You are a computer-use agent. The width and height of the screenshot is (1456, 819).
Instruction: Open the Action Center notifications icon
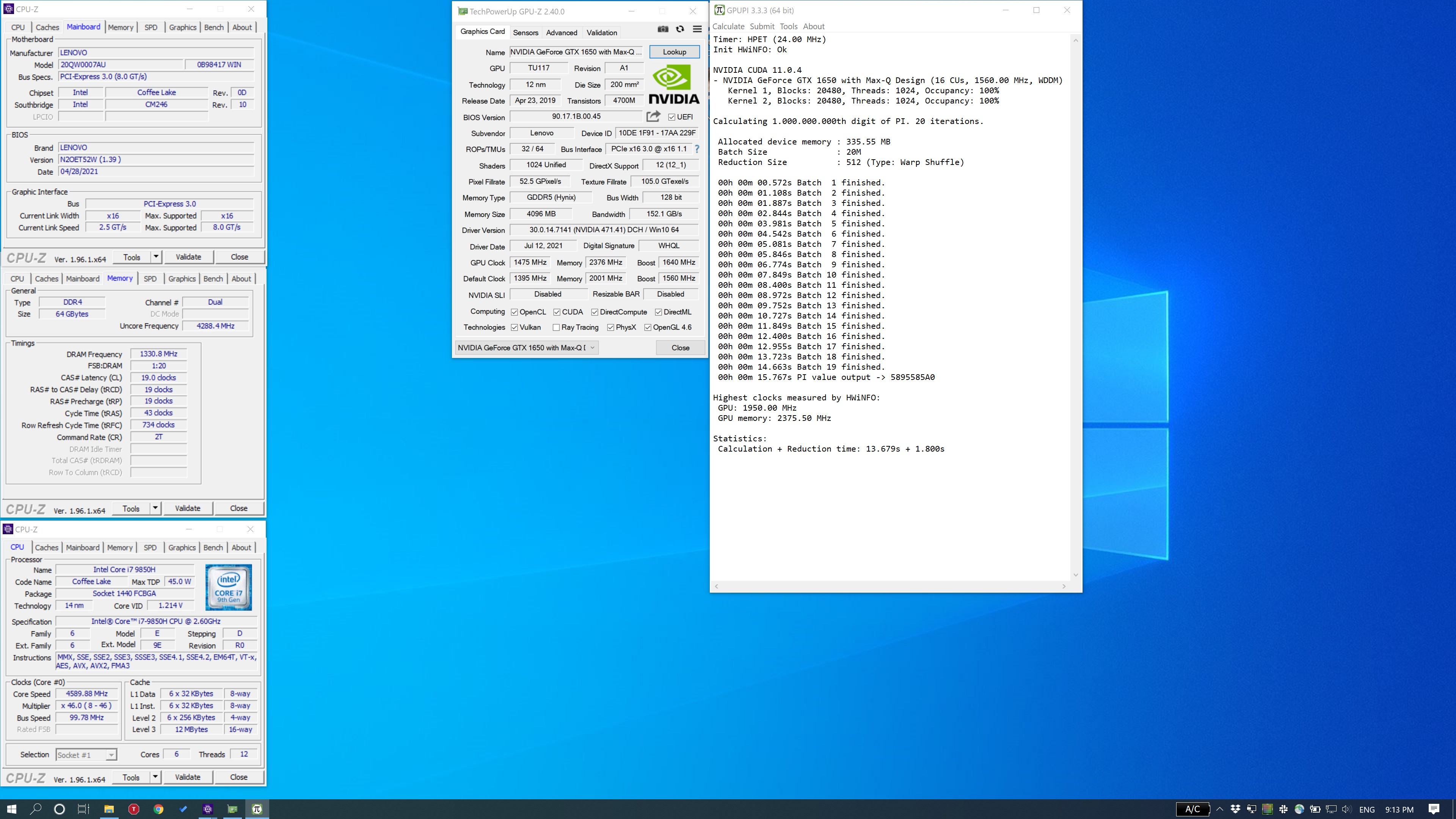click(x=1434, y=809)
